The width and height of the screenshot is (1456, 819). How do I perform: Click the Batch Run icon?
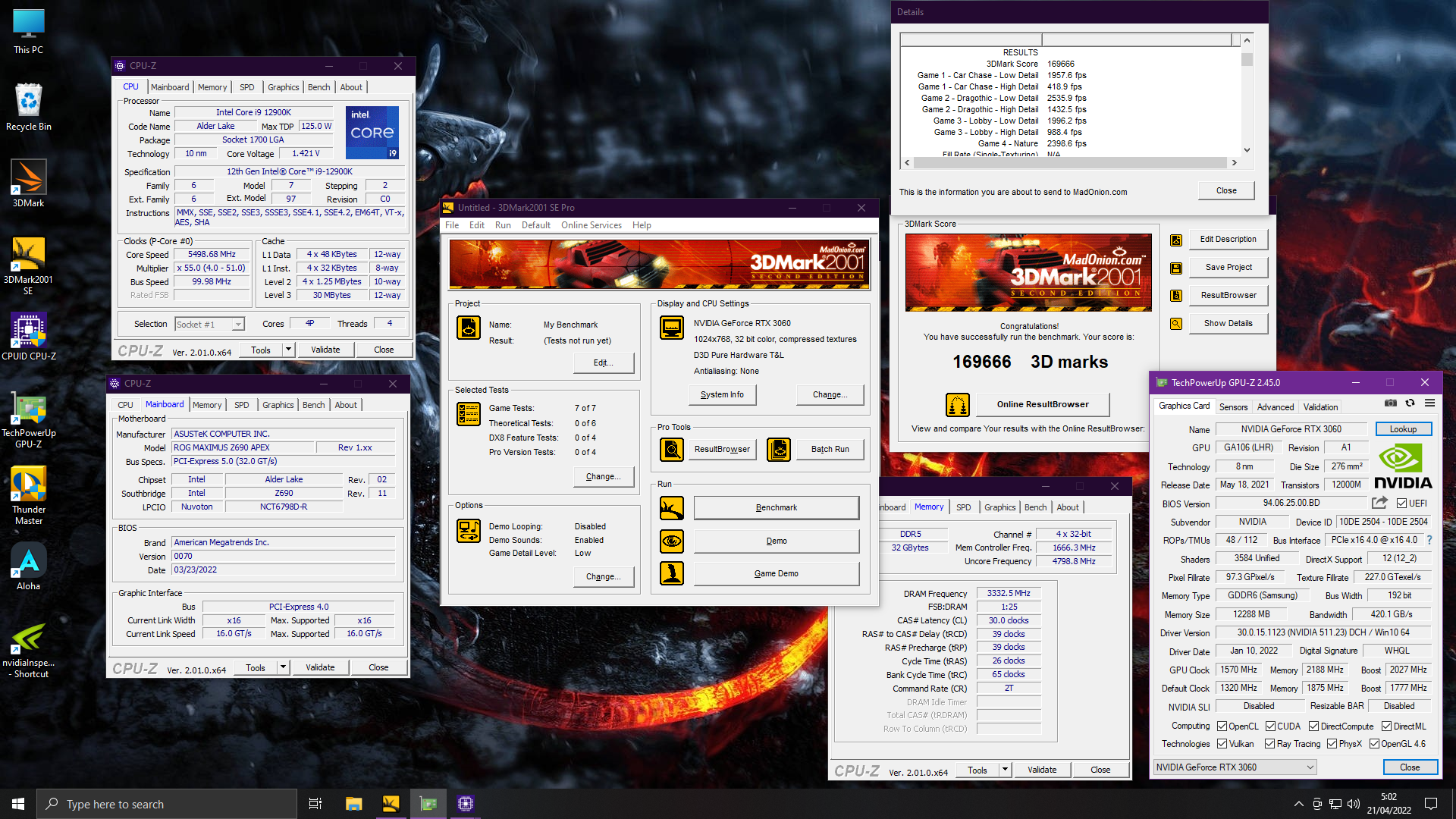point(779,450)
